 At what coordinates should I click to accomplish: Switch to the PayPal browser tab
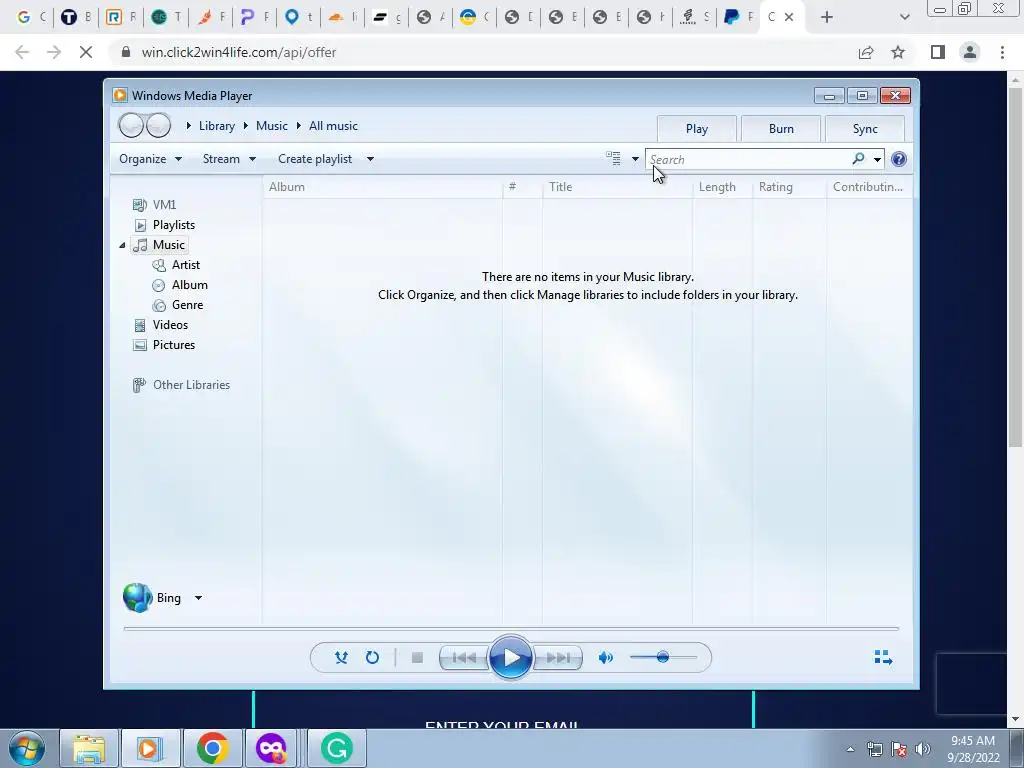point(738,17)
